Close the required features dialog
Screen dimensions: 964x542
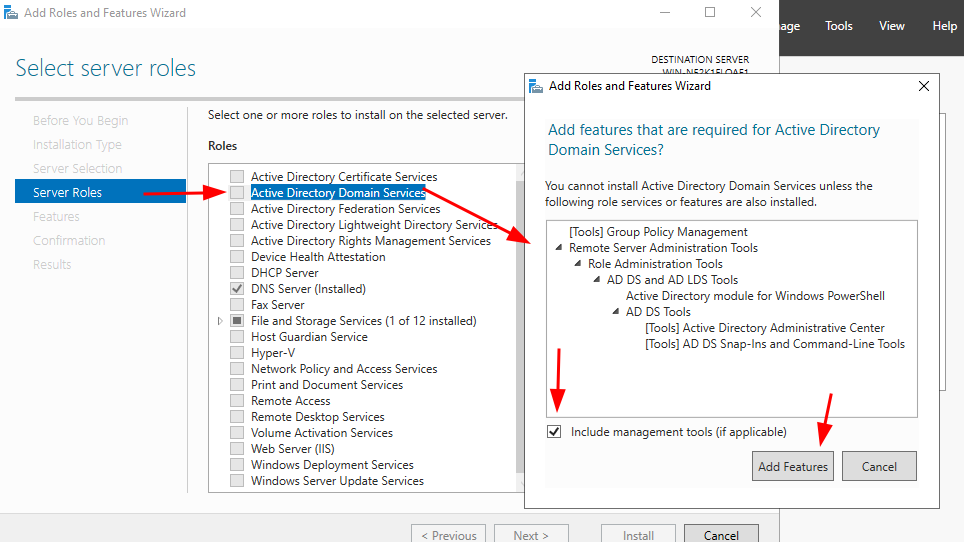923,86
